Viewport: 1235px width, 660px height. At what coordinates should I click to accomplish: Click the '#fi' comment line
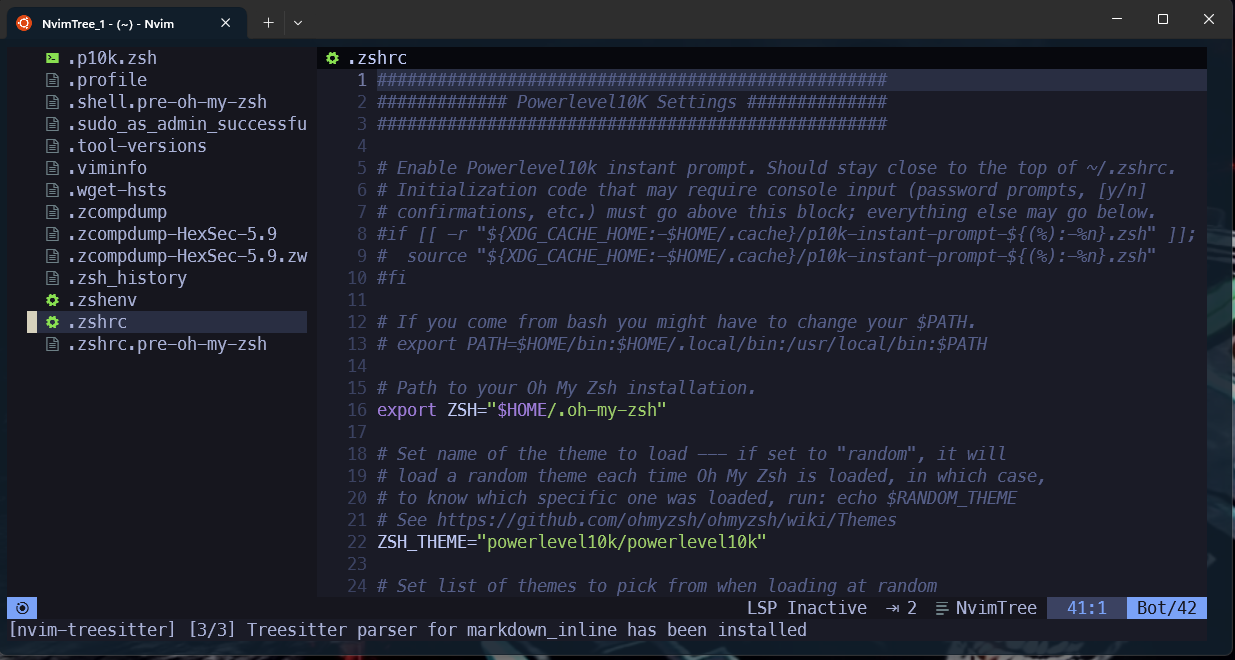coord(392,278)
